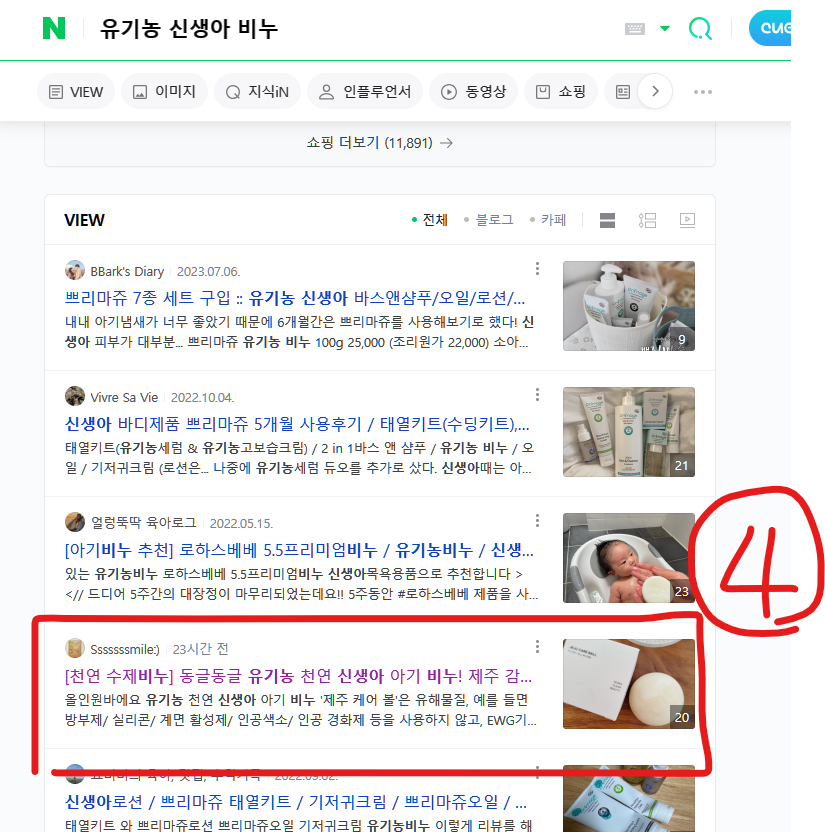Select the 카페 filter in VIEW
This screenshot has width=825, height=832.
click(x=548, y=220)
